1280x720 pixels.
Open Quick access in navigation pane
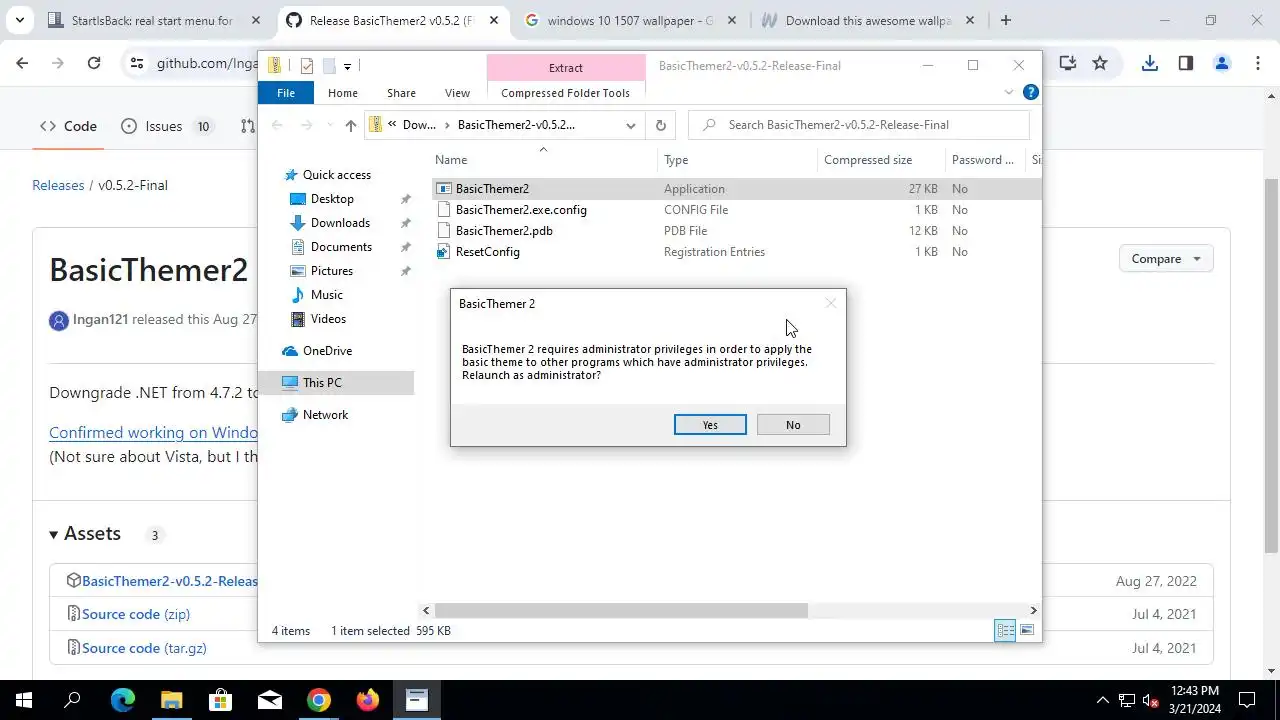point(337,175)
